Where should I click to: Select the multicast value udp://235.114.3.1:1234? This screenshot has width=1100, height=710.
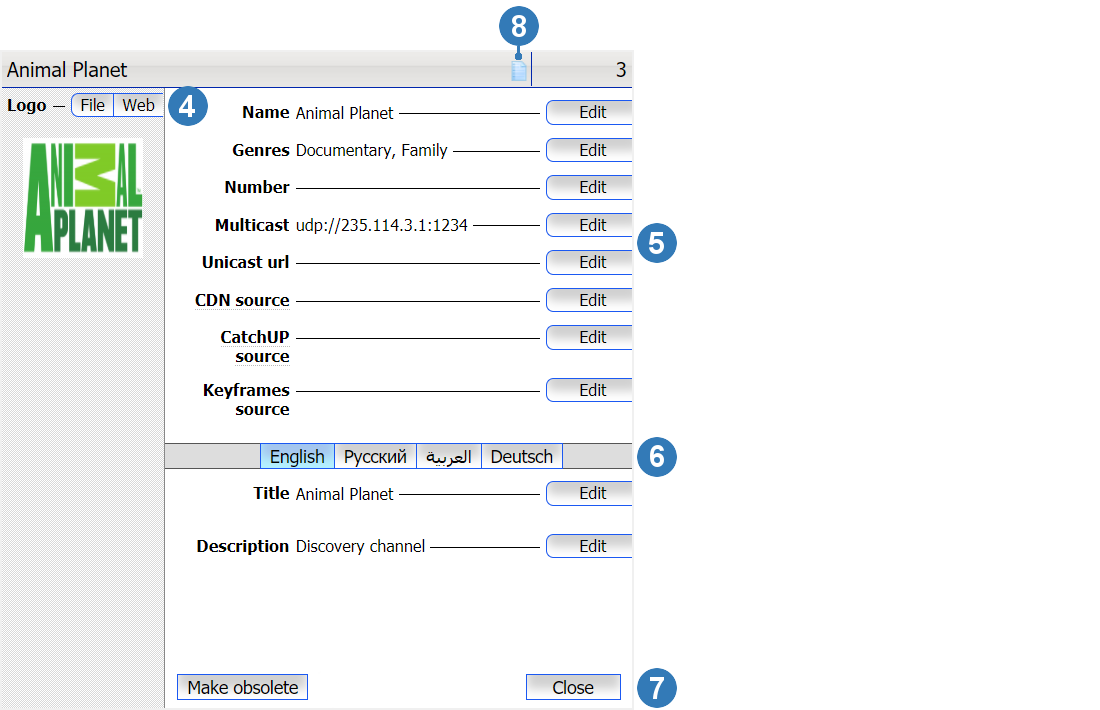382,225
